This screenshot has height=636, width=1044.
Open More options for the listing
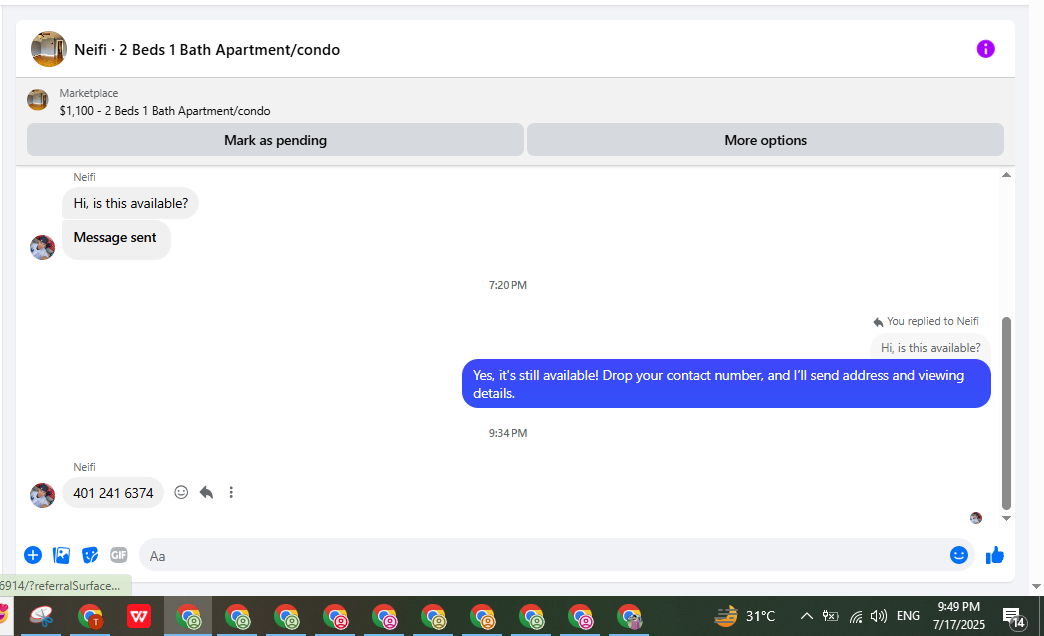pyautogui.click(x=765, y=140)
